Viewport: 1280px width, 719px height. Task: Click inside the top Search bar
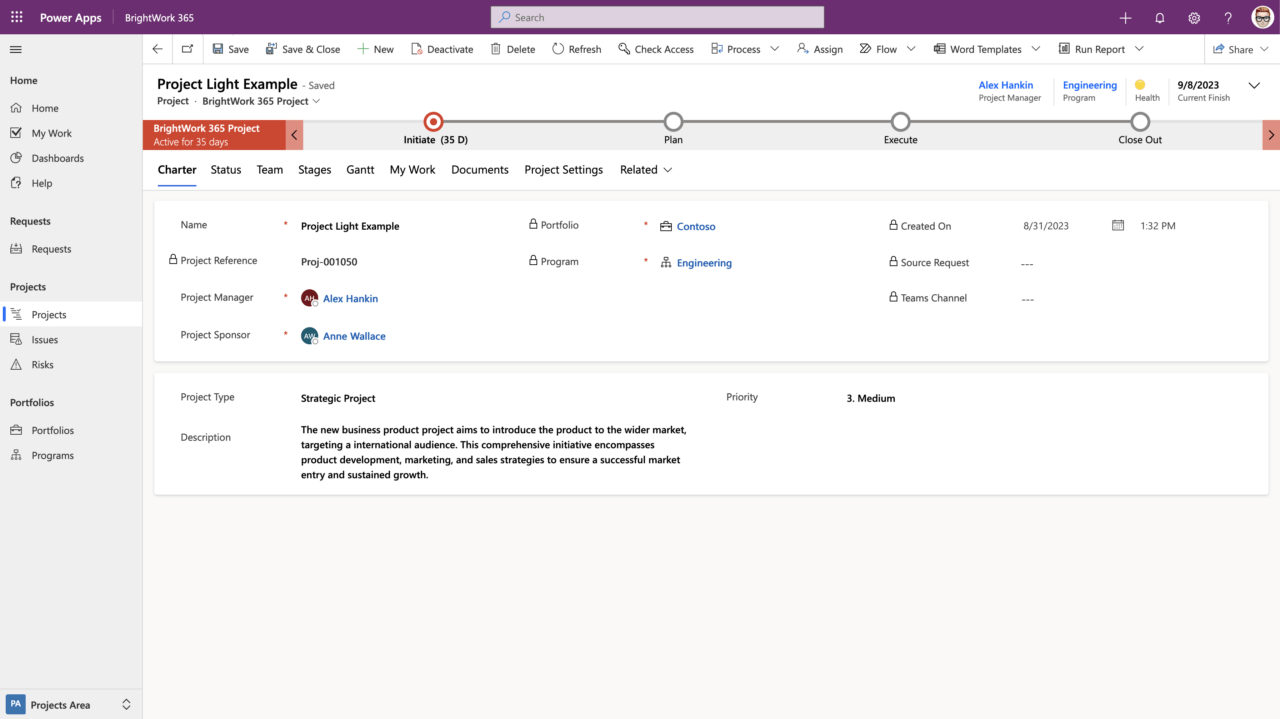point(656,16)
